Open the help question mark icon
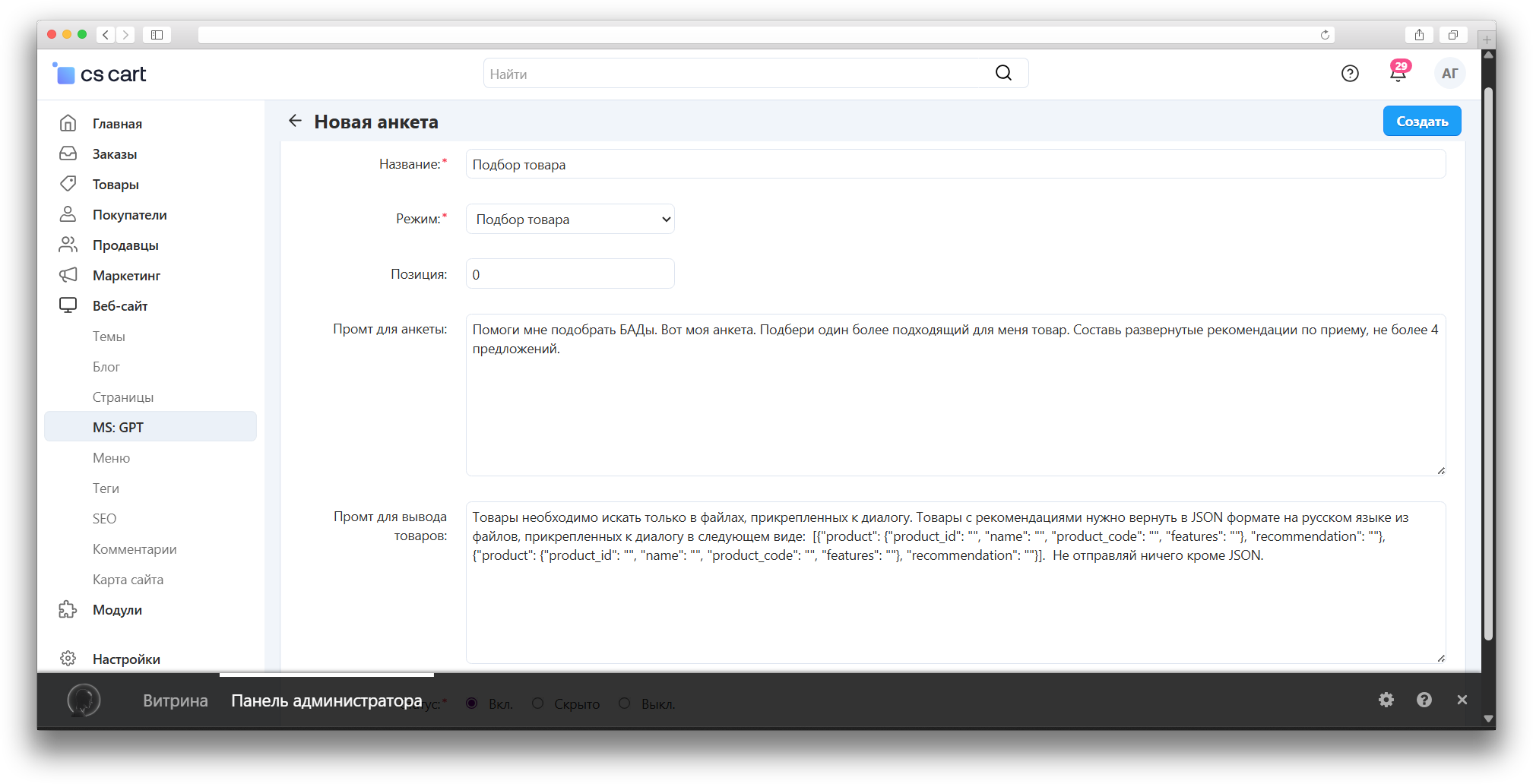 coord(1350,74)
